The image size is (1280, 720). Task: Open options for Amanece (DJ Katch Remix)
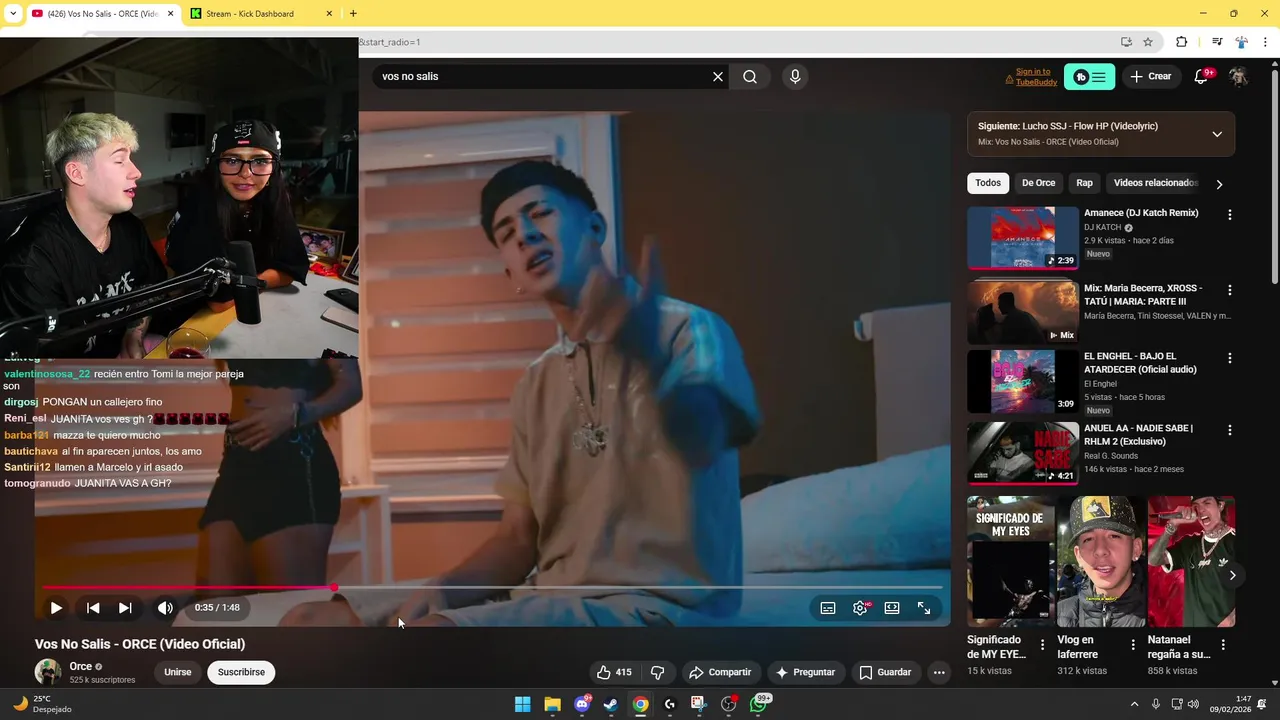(1230, 215)
